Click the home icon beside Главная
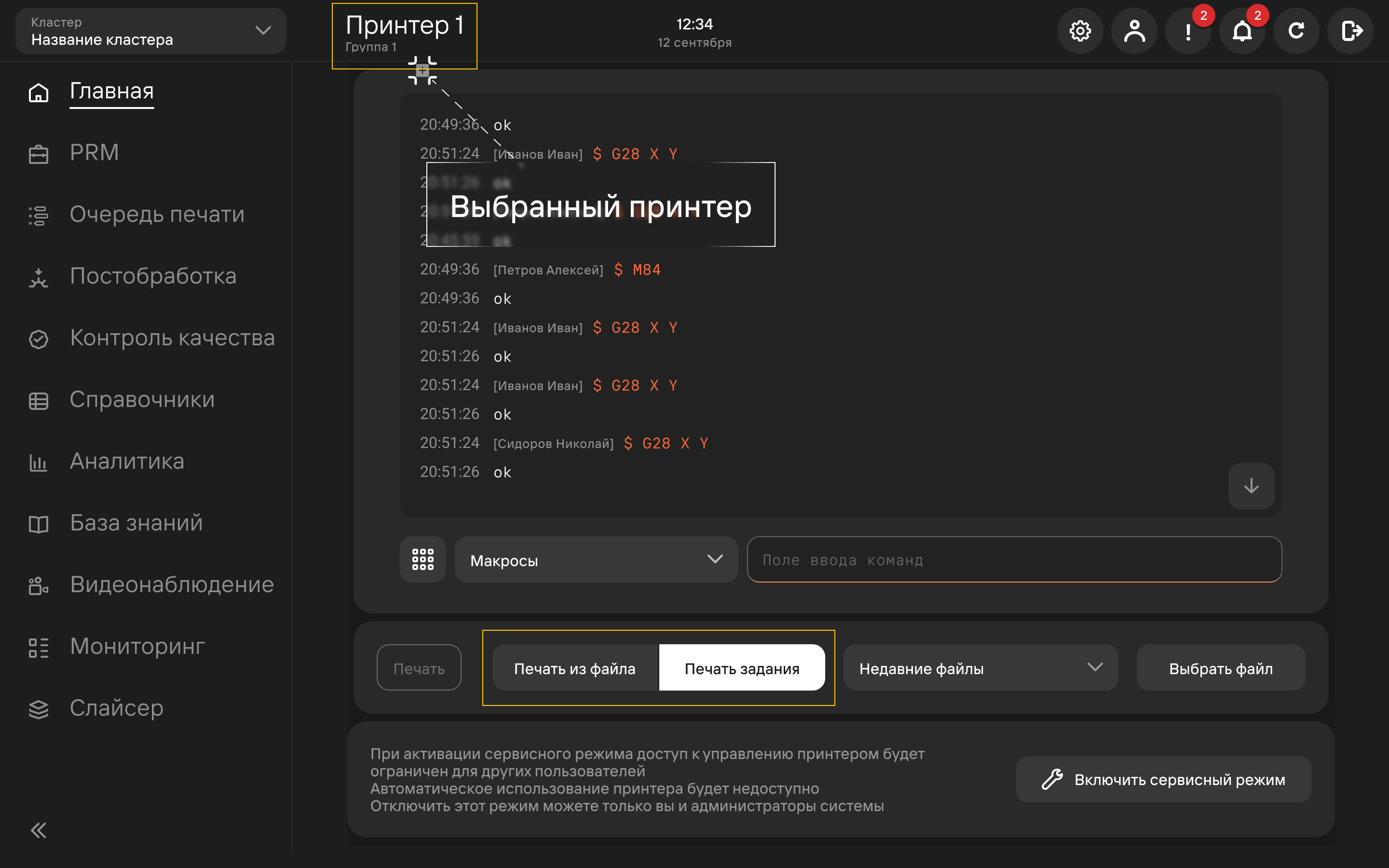This screenshot has width=1389, height=868. click(x=39, y=93)
